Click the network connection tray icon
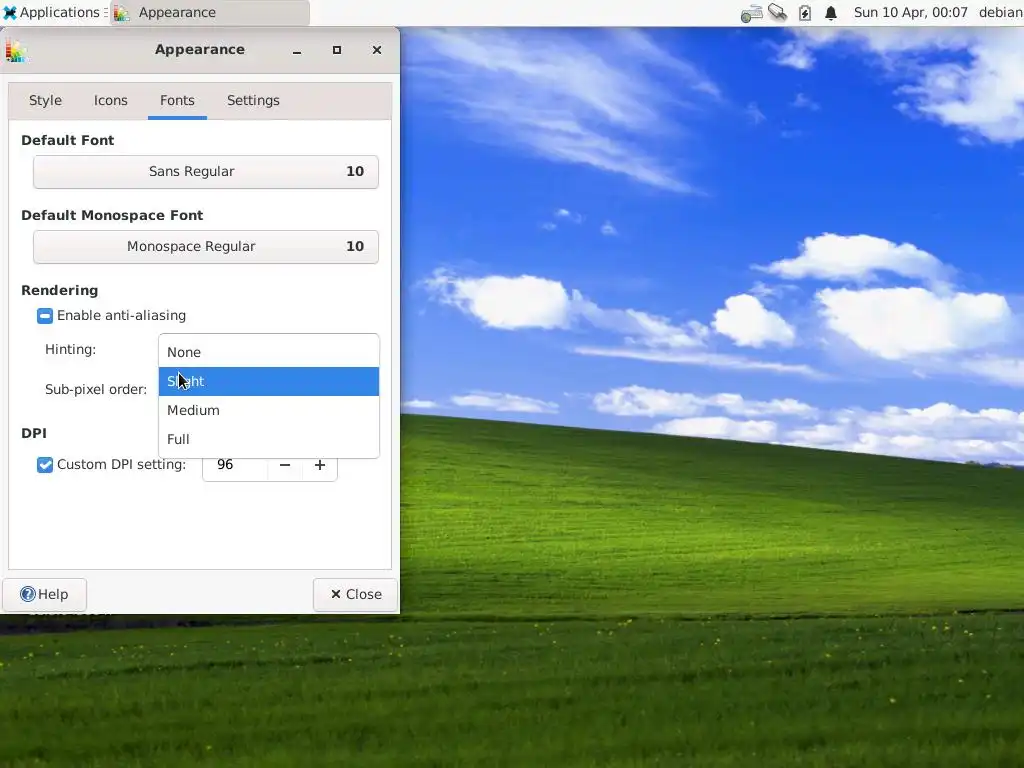This screenshot has width=1024, height=768. tap(751, 12)
